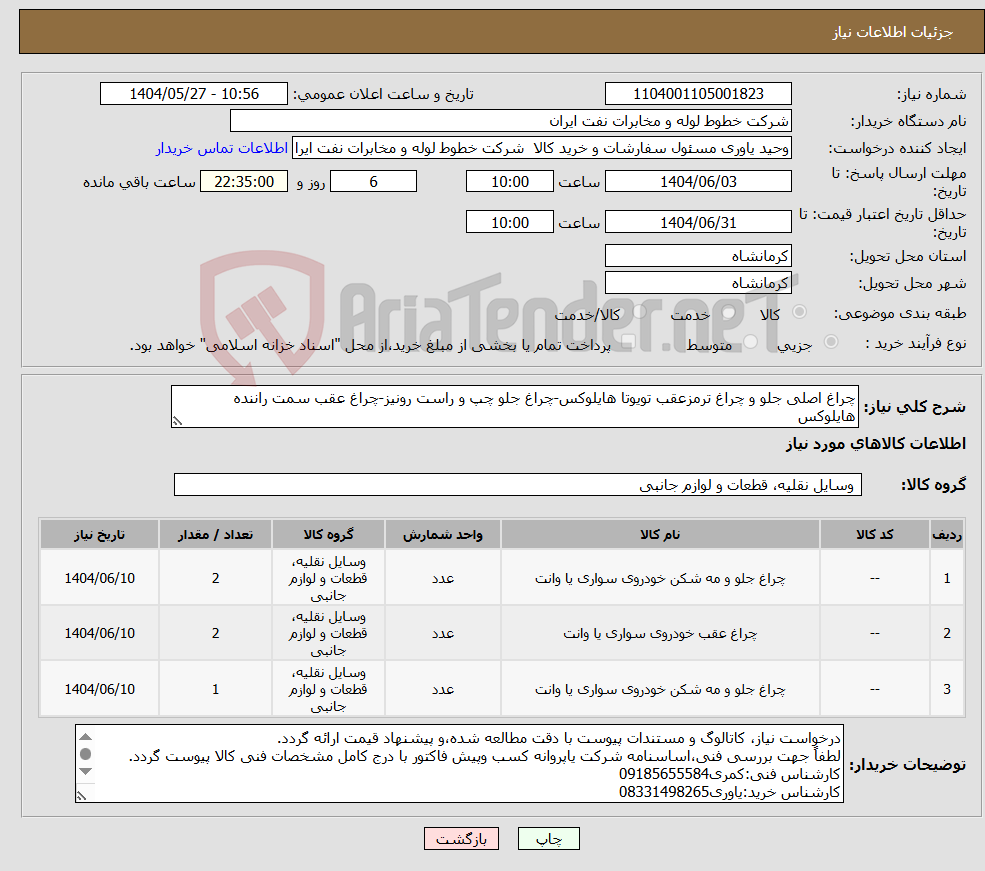Image resolution: width=985 pixels, height=871 pixels.
Task: Click the purchase expert phone 08331498265
Action: click(664, 793)
